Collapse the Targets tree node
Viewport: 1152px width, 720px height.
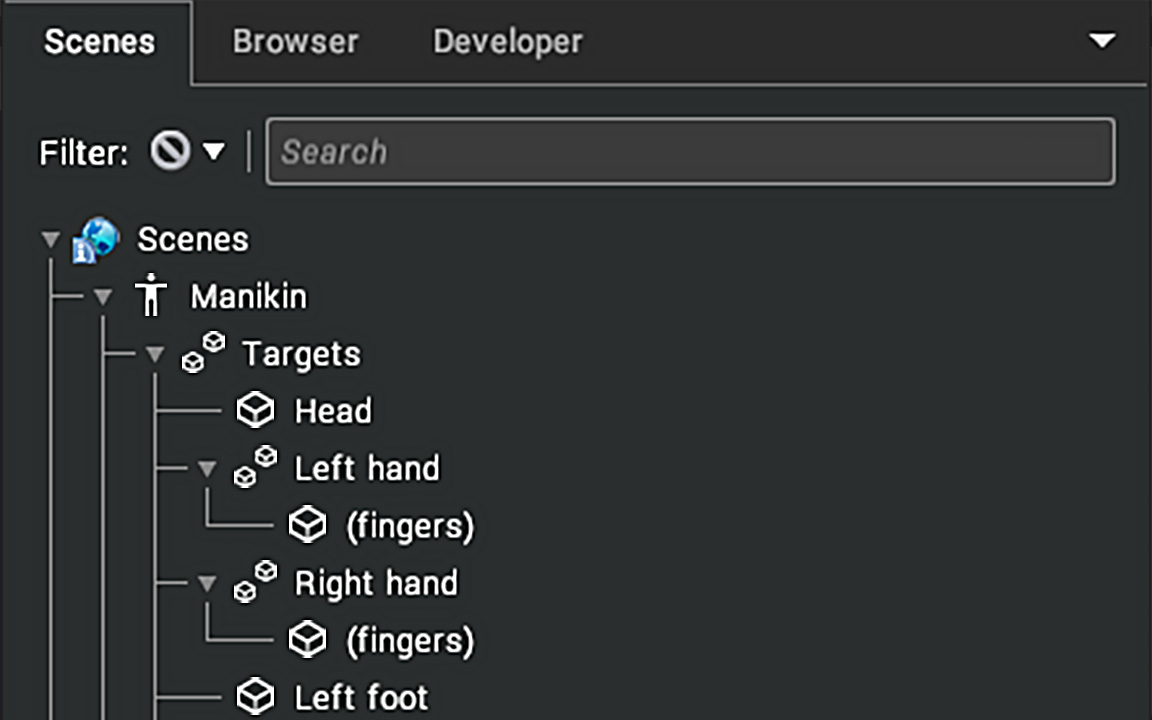tap(155, 354)
